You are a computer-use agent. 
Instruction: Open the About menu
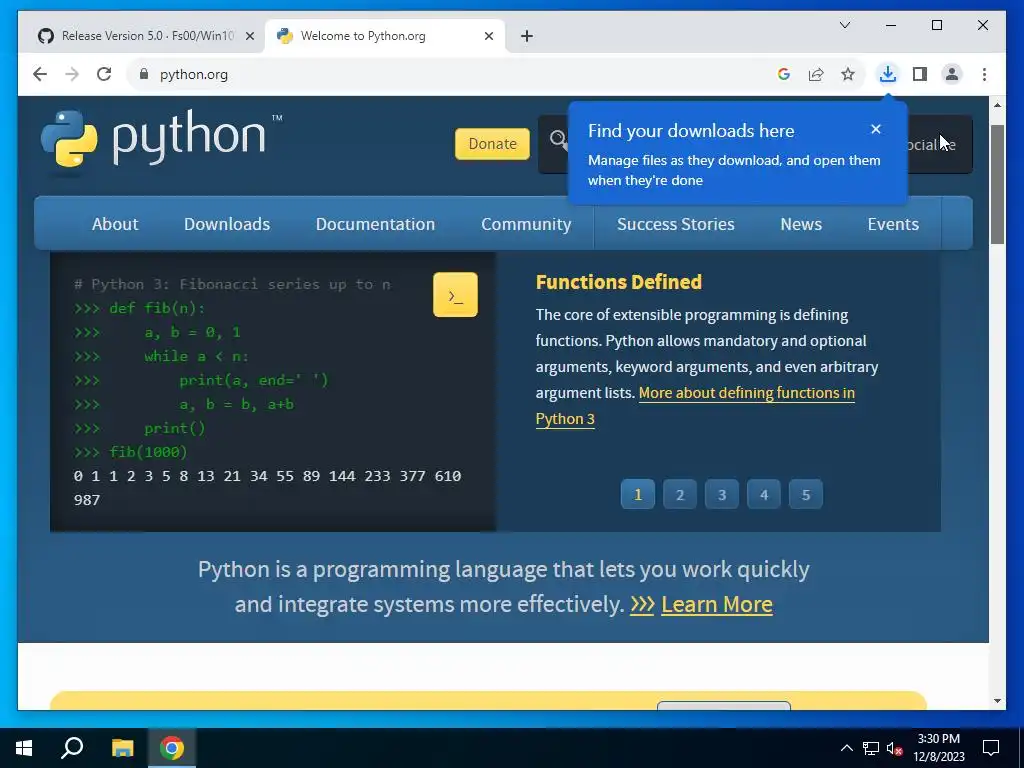click(x=115, y=224)
